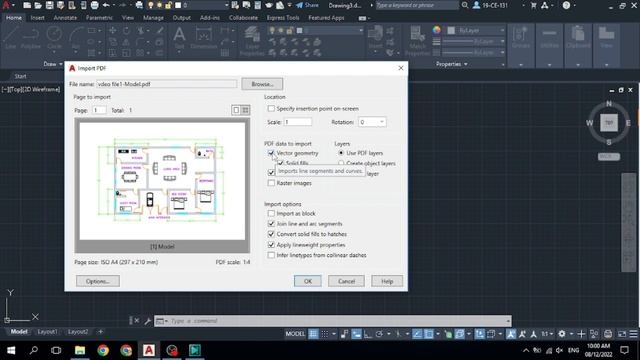640x360 pixels.
Task: Click the Insert block icon in ribbon
Action: coord(375,38)
